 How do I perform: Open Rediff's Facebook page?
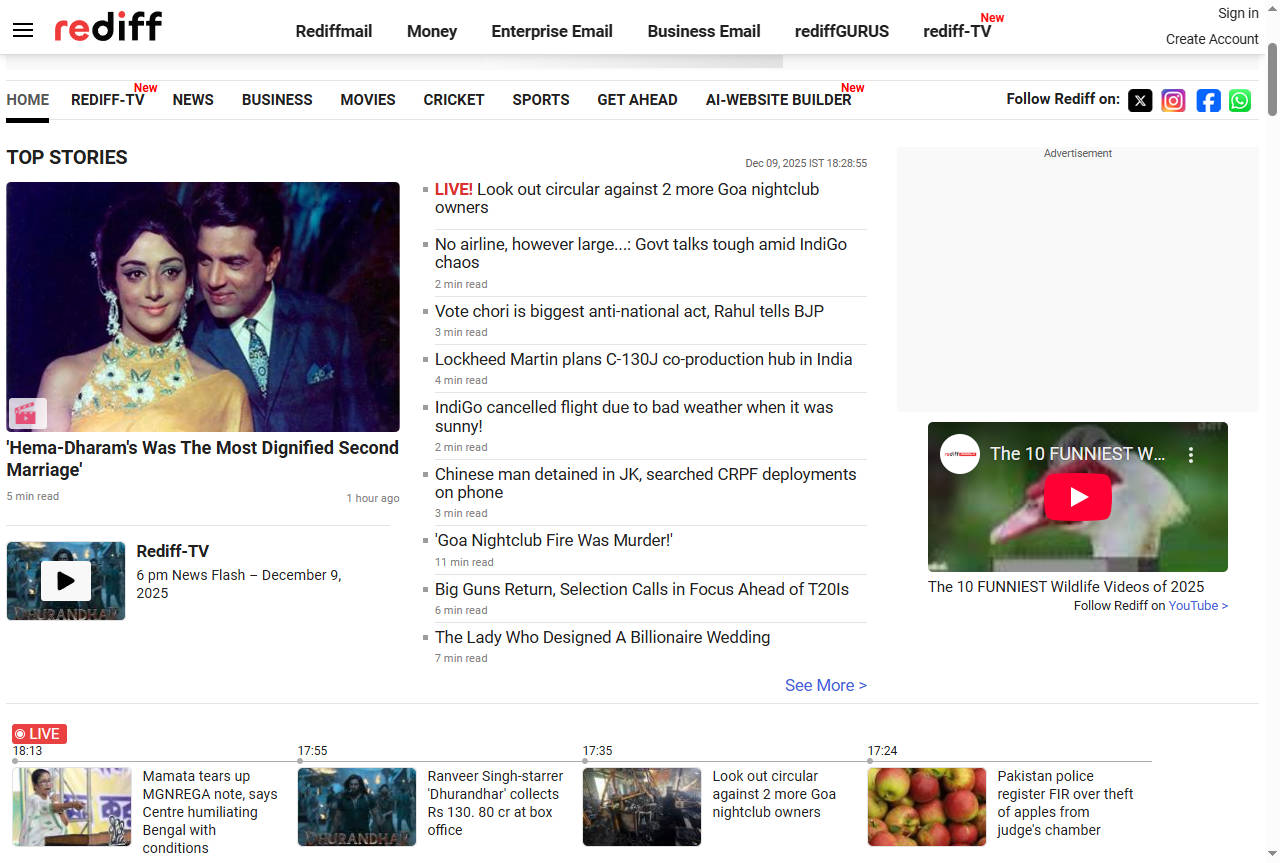(x=1208, y=100)
